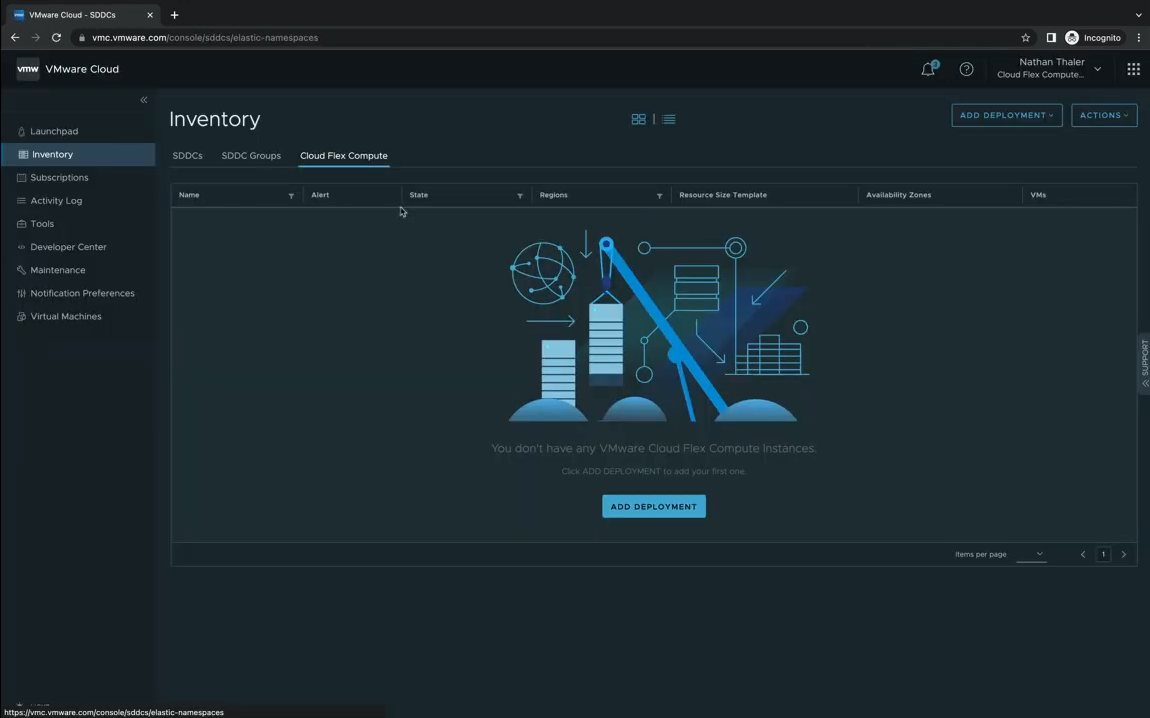Click the Availability Zones column header
The width and height of the screenshot is (1150, 718).
[898, 195]
